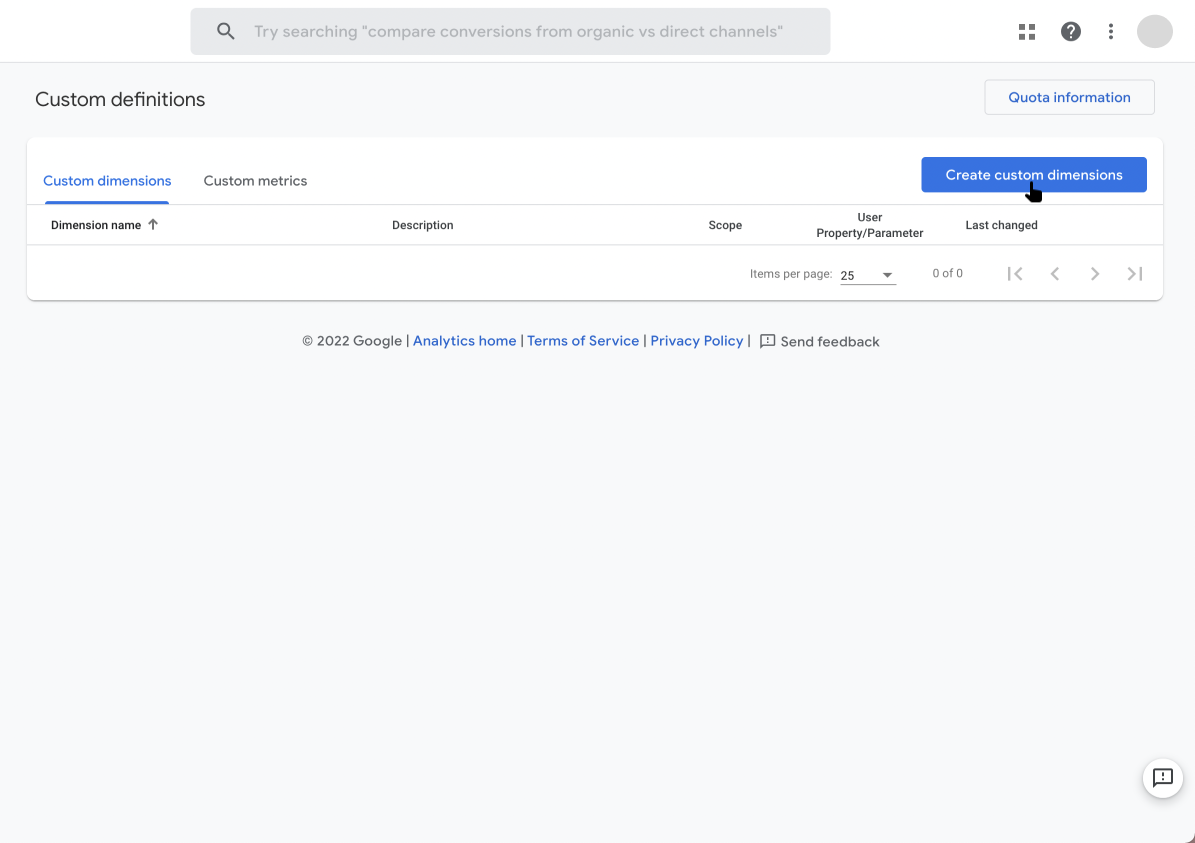Open the Google apps grid icon

click(1027, 32)
